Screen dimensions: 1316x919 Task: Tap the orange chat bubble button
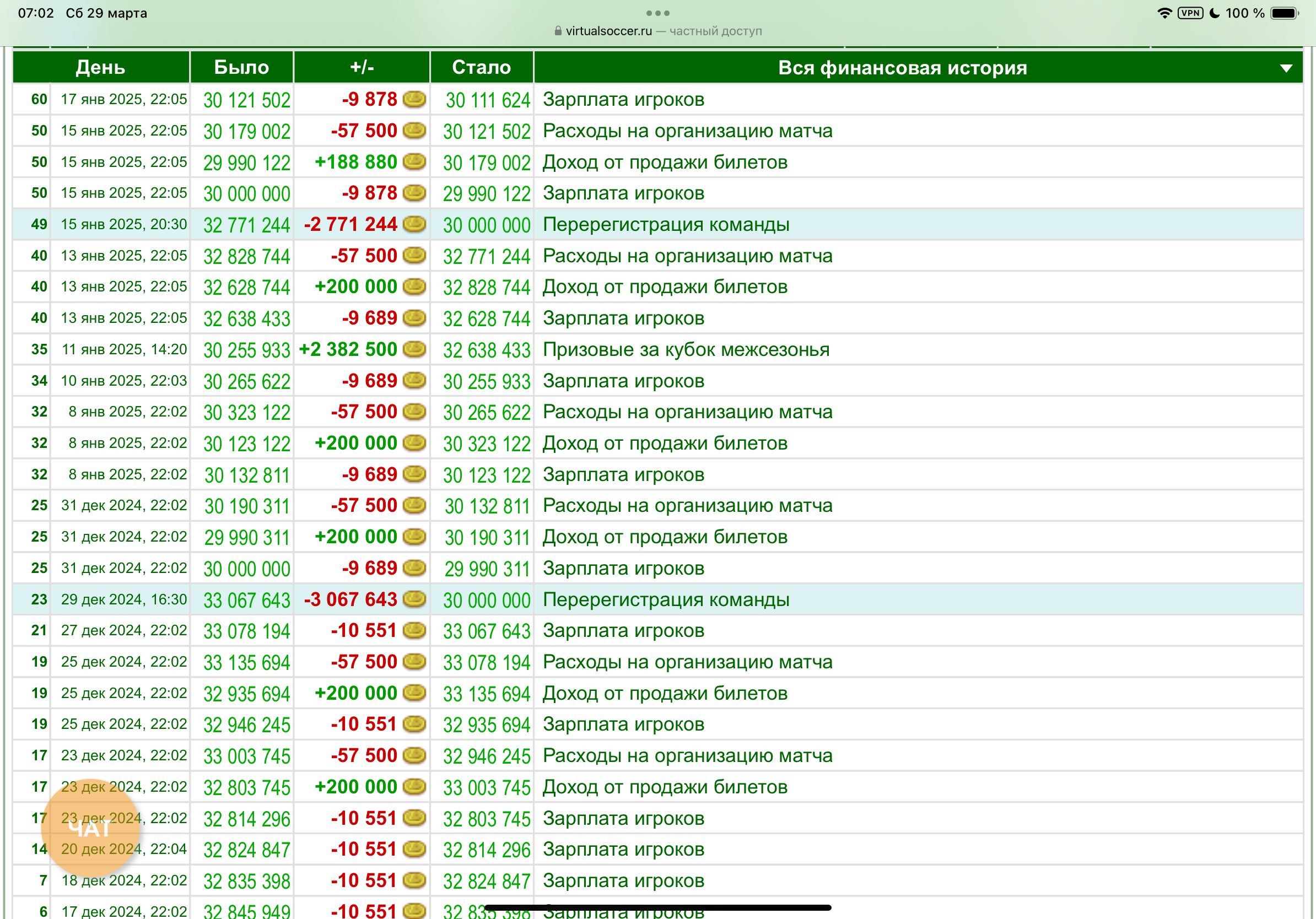(x=90, y=828)
